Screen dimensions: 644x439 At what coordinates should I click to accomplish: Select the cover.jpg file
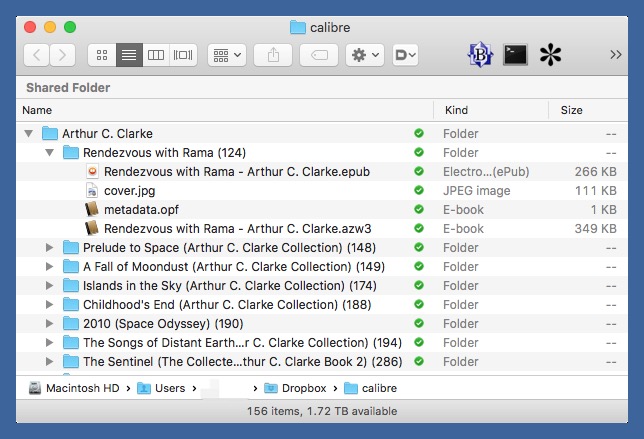(x=129, y=191)
